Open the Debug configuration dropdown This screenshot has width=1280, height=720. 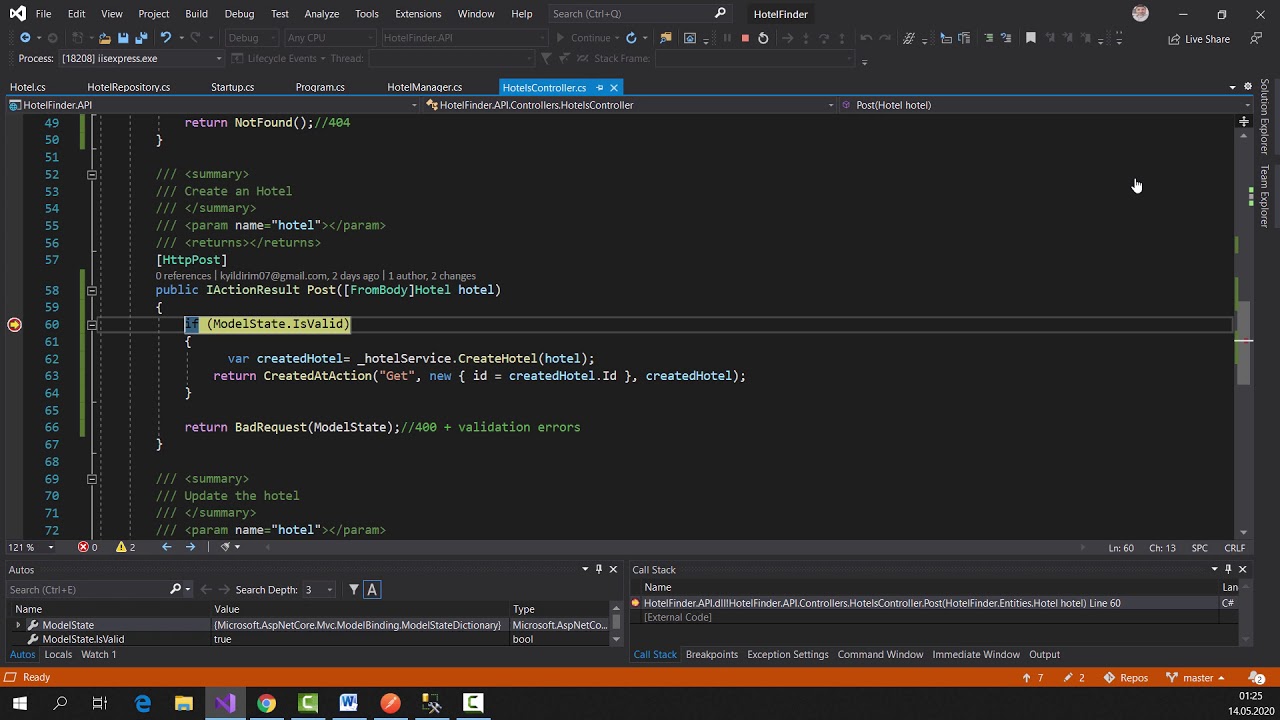tap(251, 38)
